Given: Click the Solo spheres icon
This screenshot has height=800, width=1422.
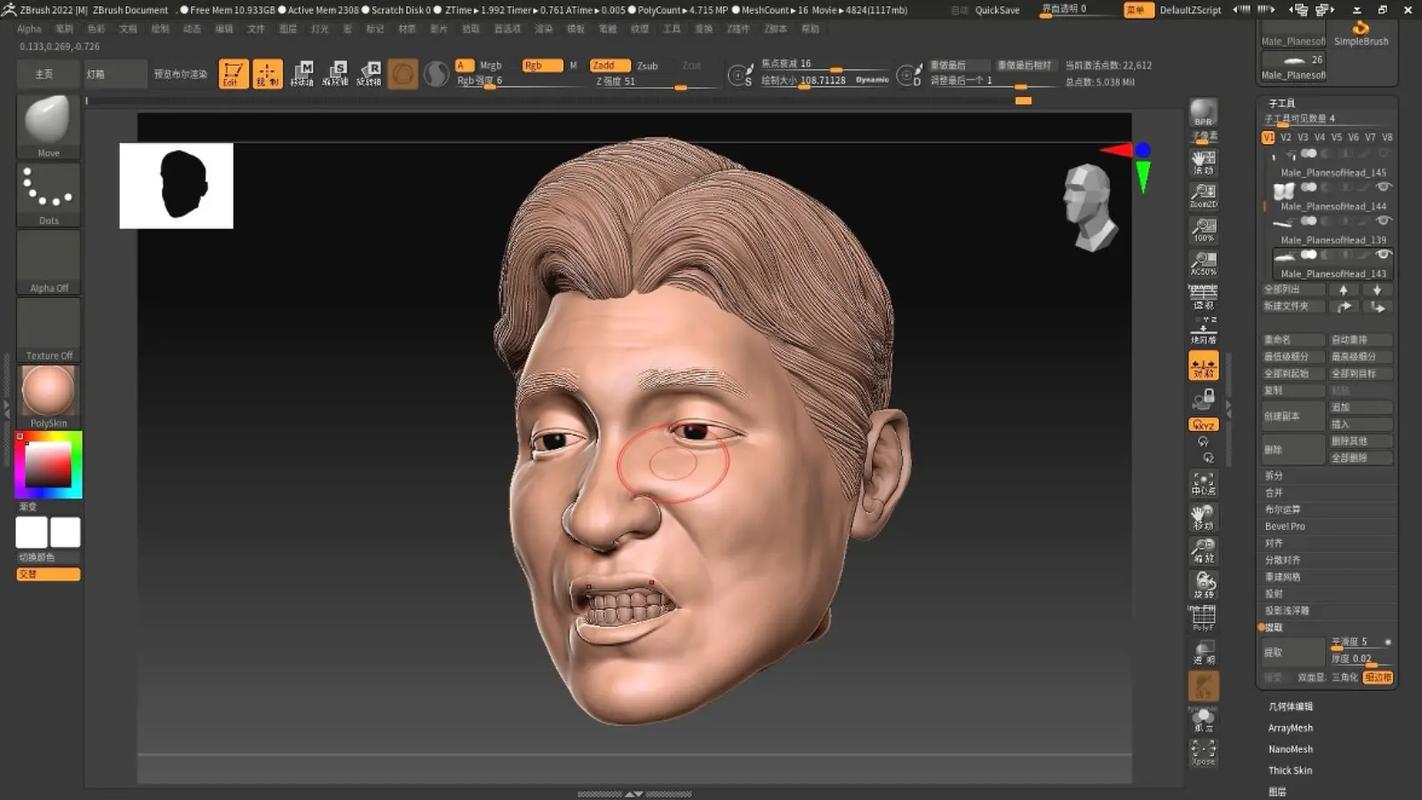Looking at the screenshot, I should pyautogui.click(x=1204, y=720).
